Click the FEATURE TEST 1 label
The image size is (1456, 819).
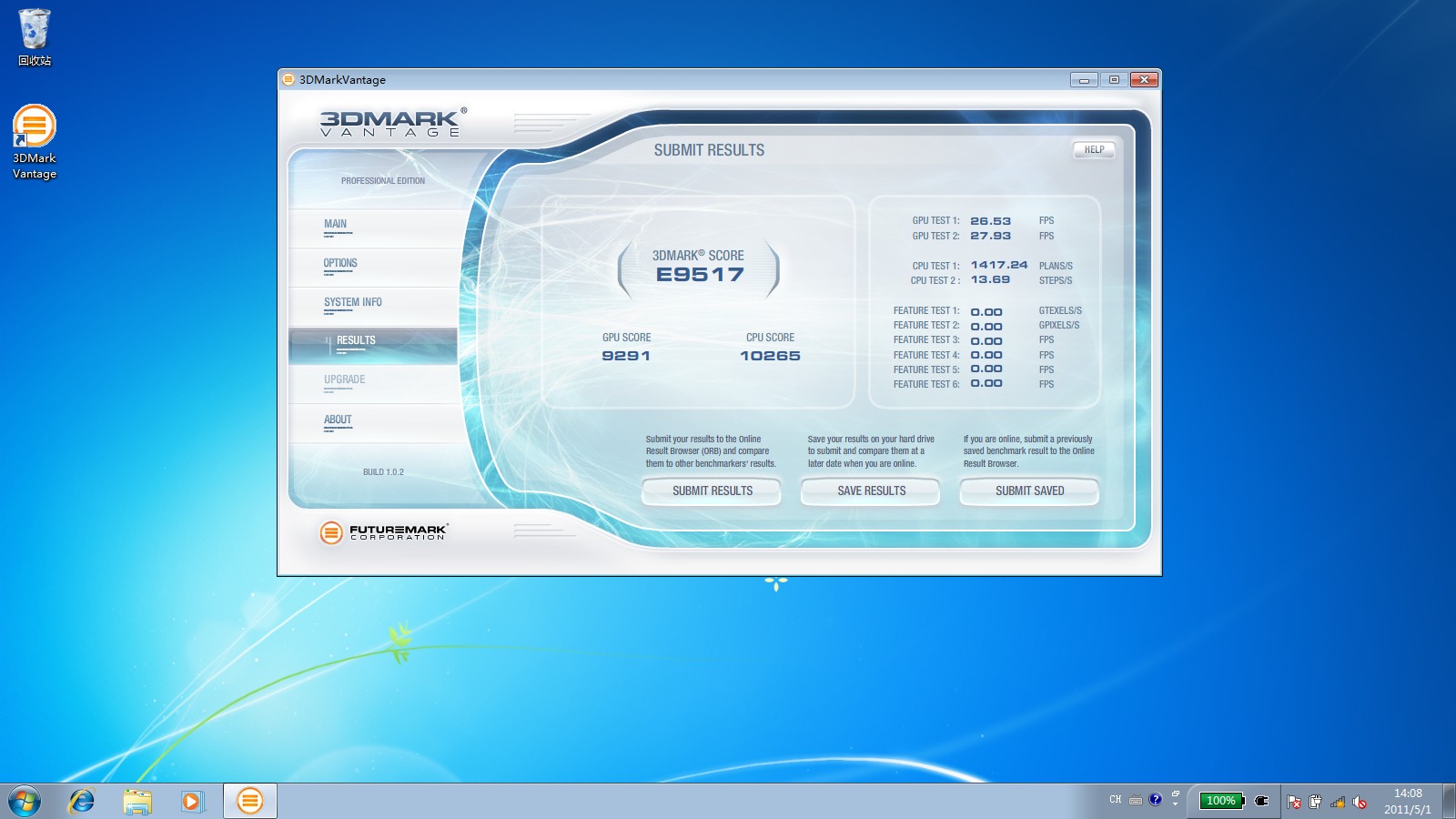tap(926, 311)
